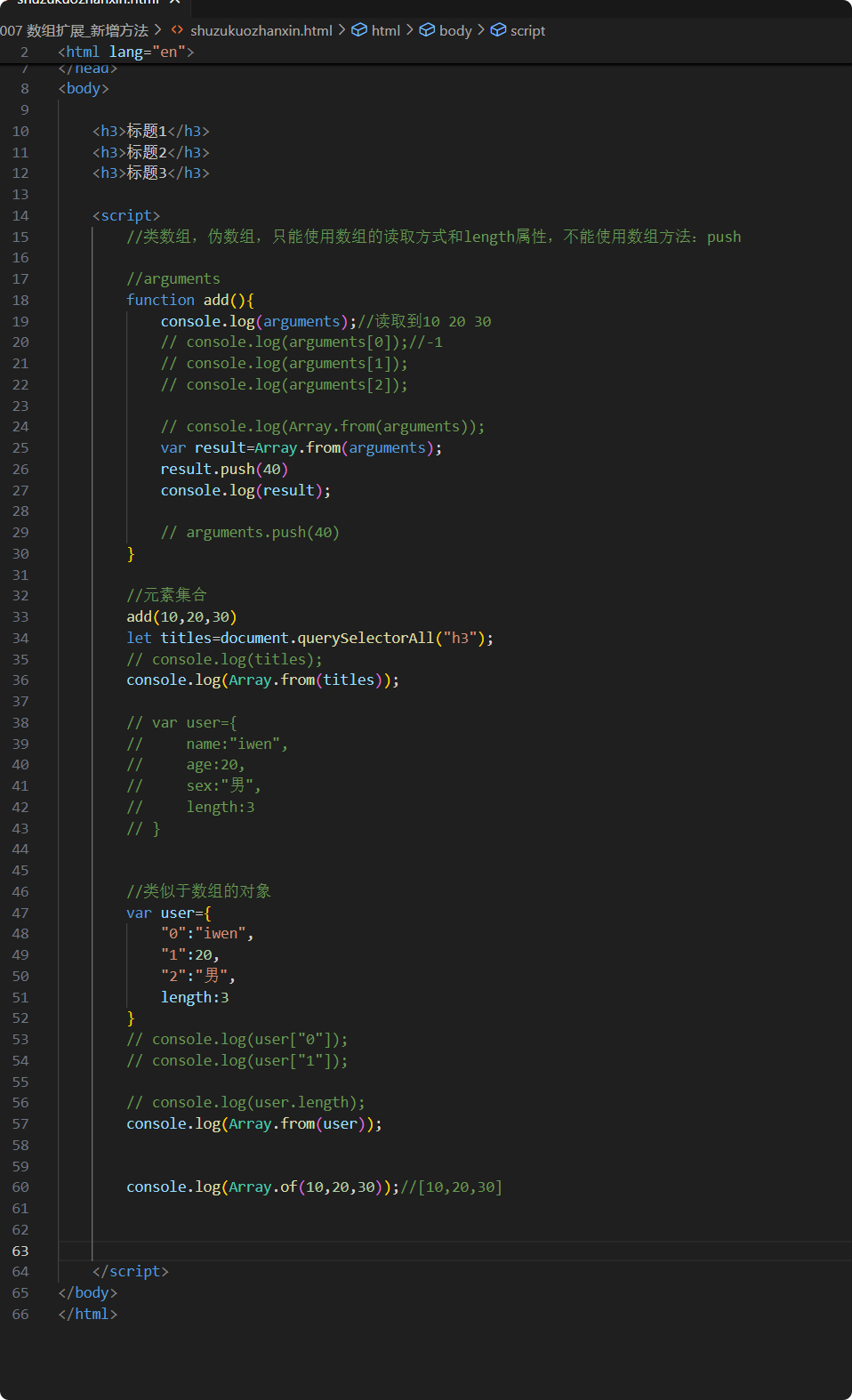This screenshot has height=1400, width=852.
Task: Click the result.push(40) statement
Action: click(225, 470)
